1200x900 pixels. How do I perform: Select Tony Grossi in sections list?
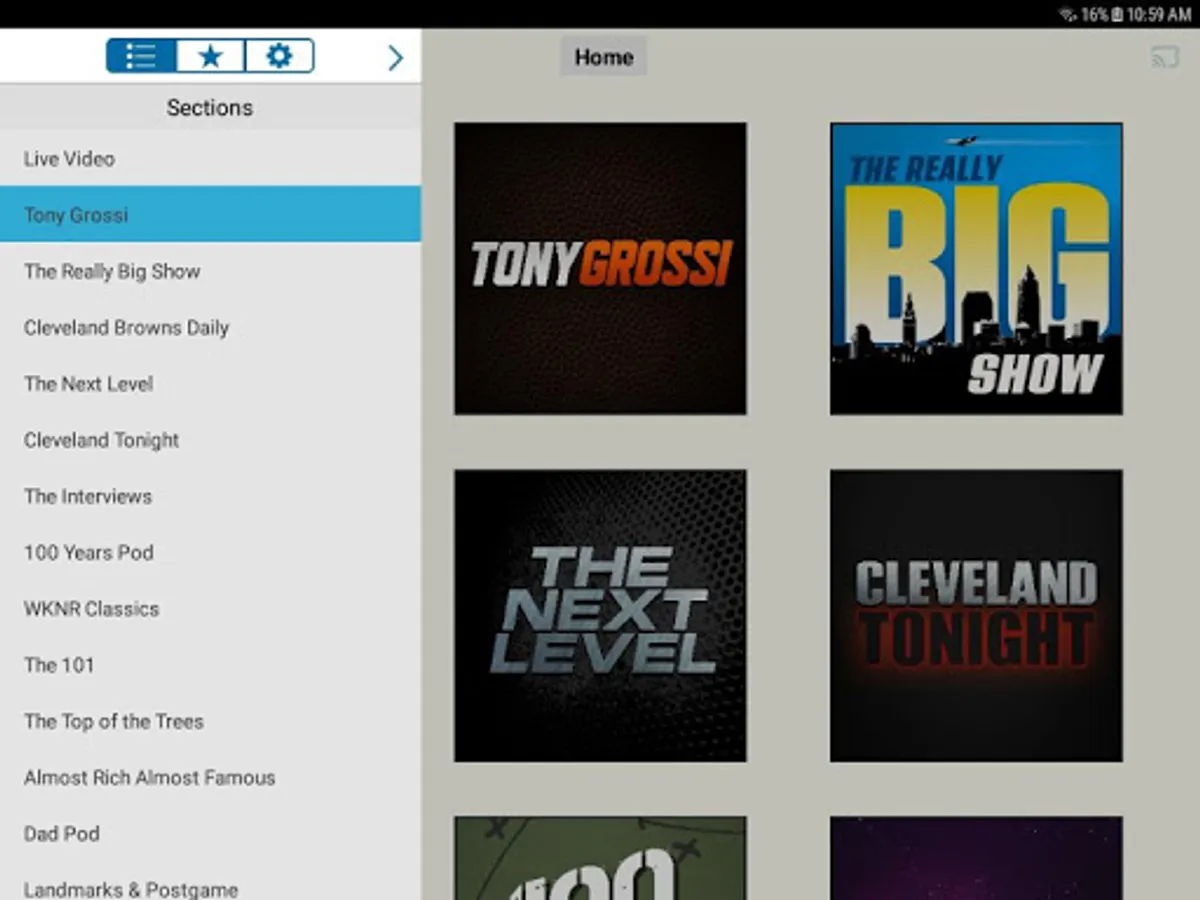click(210, 214)
